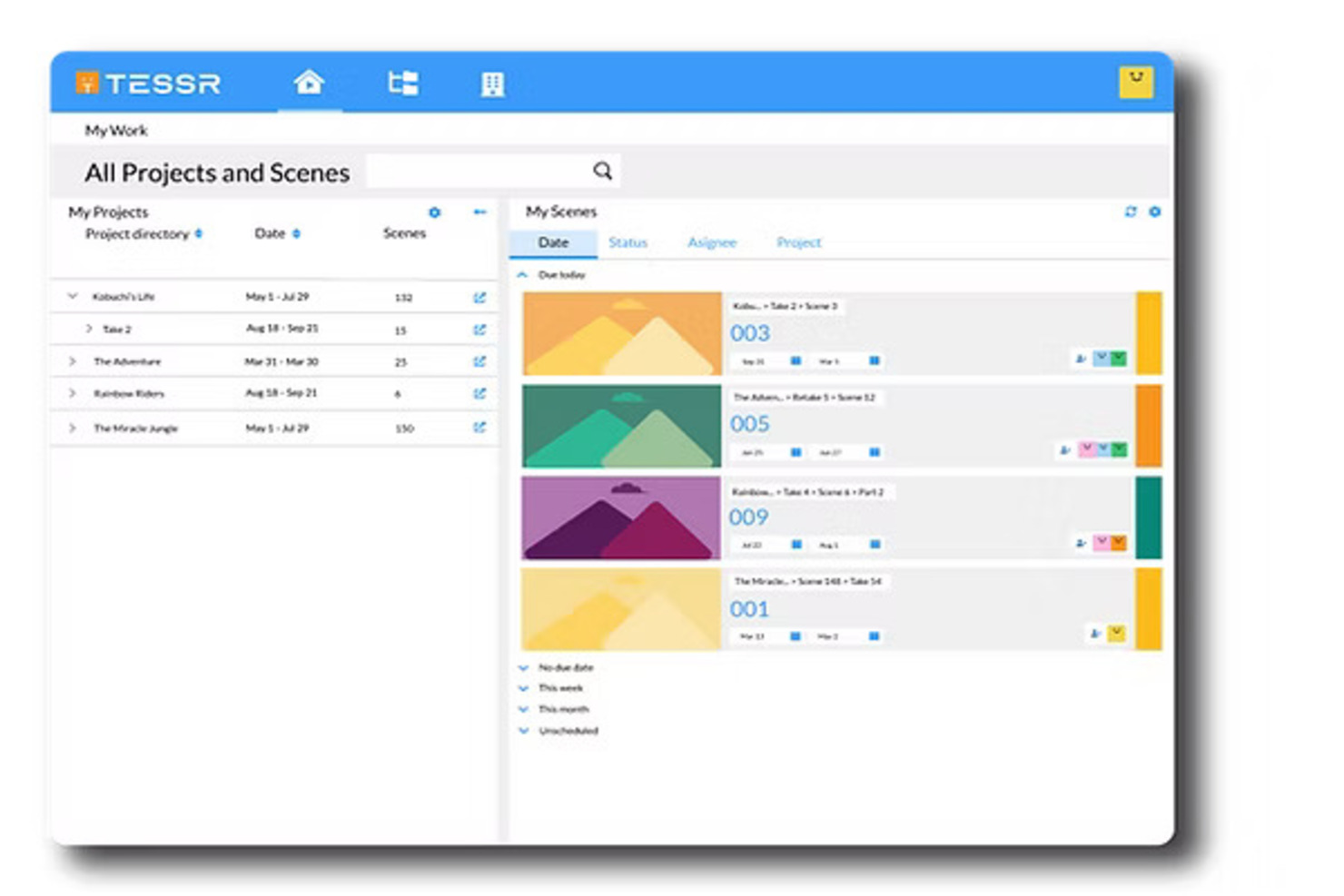Click the search magnifier icon
This screenshot has height=896, width=1344.
coord(602,171)
